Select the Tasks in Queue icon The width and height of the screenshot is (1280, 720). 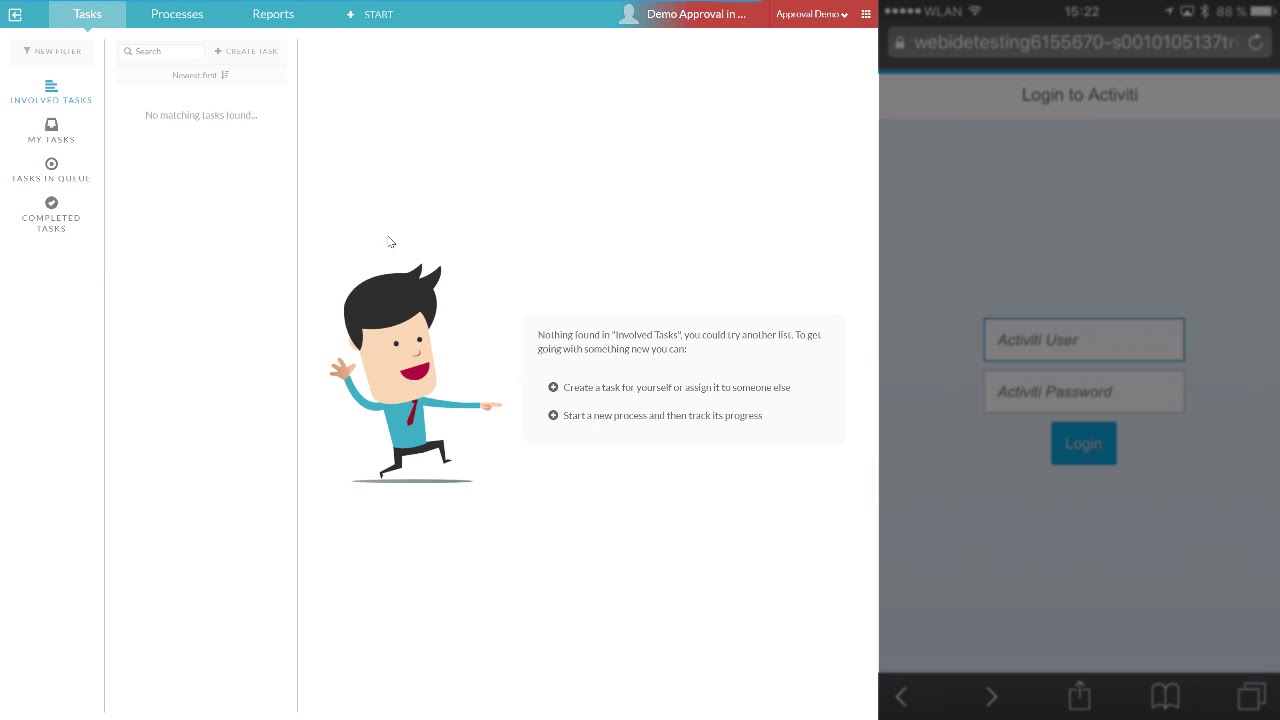pos(51,164)
